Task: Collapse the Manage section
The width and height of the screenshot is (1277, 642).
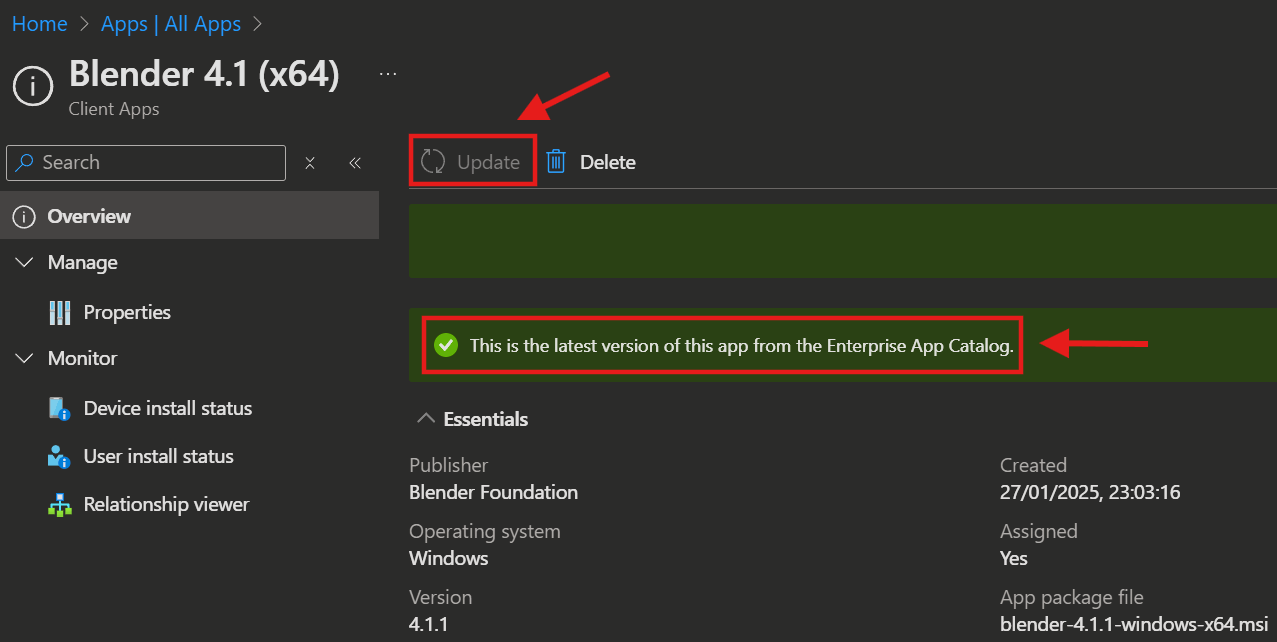Action: tap(25, 262)
